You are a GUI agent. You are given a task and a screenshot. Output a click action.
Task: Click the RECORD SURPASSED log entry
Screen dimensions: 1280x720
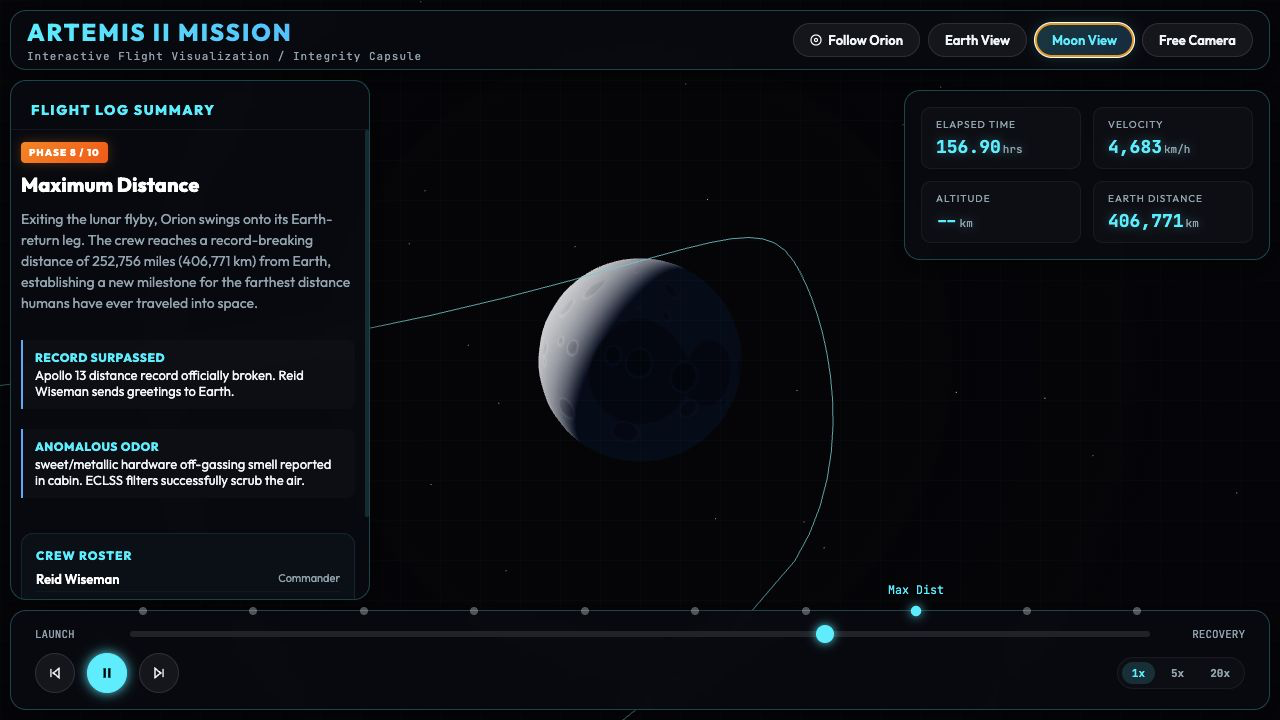tap(188, 374)
